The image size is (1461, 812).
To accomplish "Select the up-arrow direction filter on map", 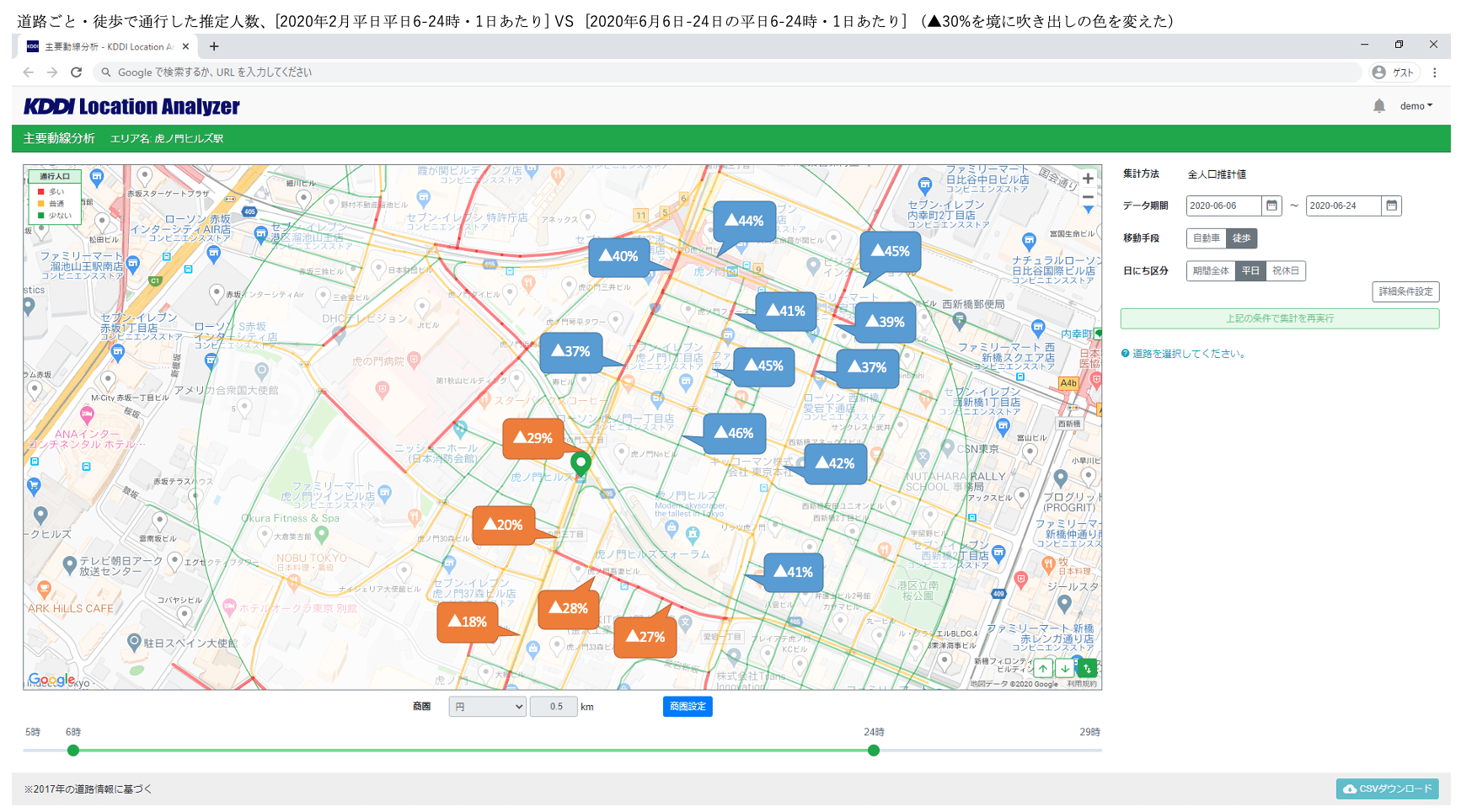I will tap(1043, 668).
